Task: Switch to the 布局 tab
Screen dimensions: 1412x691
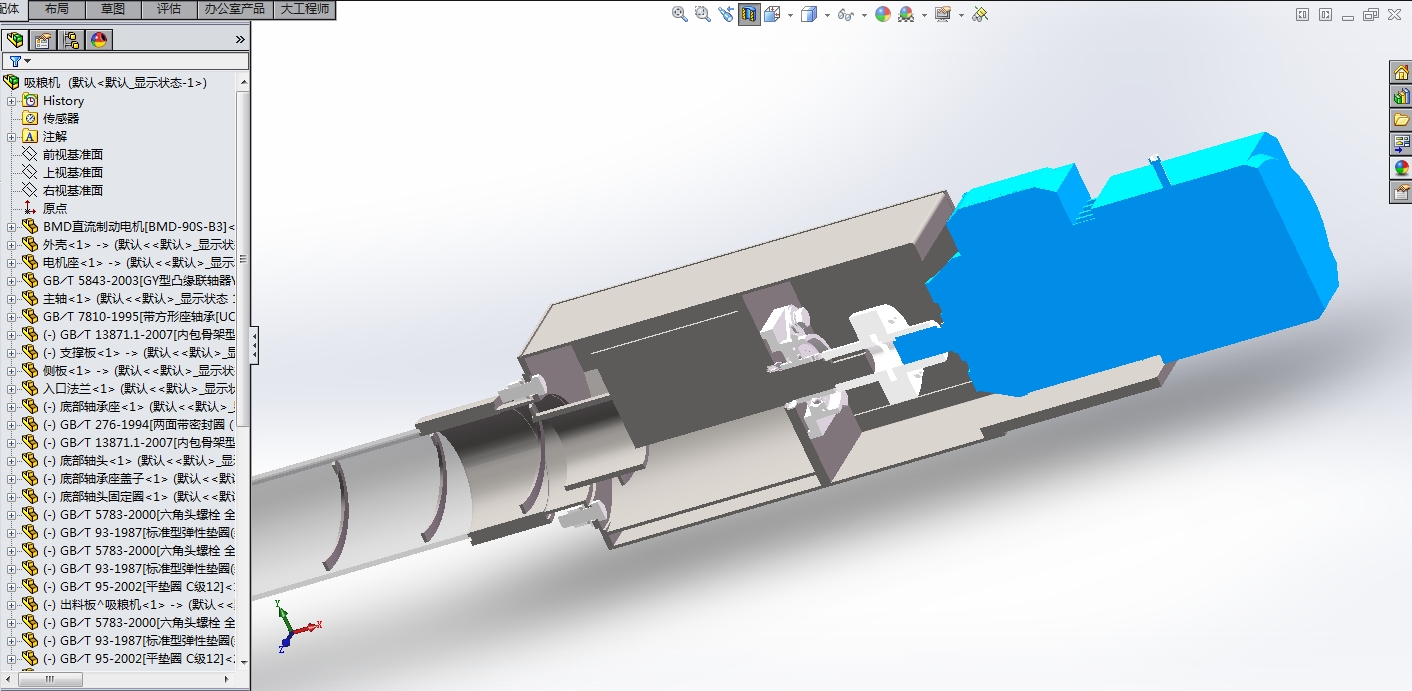Action: coord(57,9)
